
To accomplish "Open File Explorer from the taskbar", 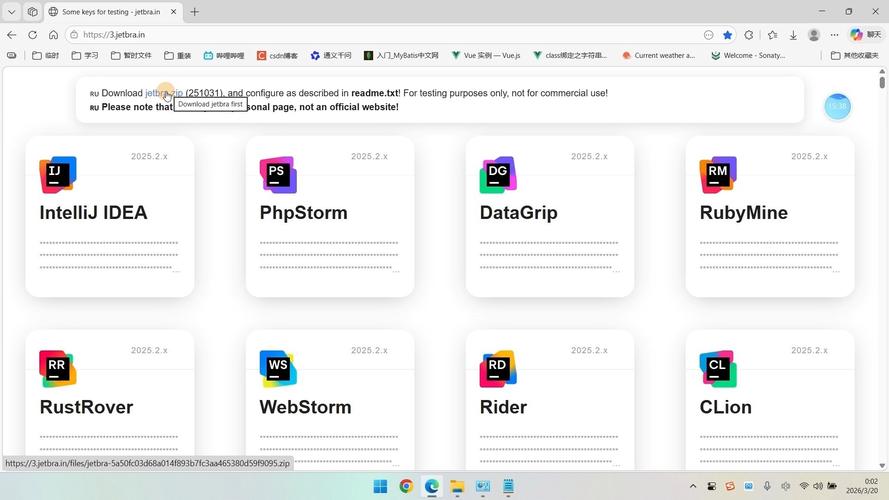I will [x=457, y=486].
